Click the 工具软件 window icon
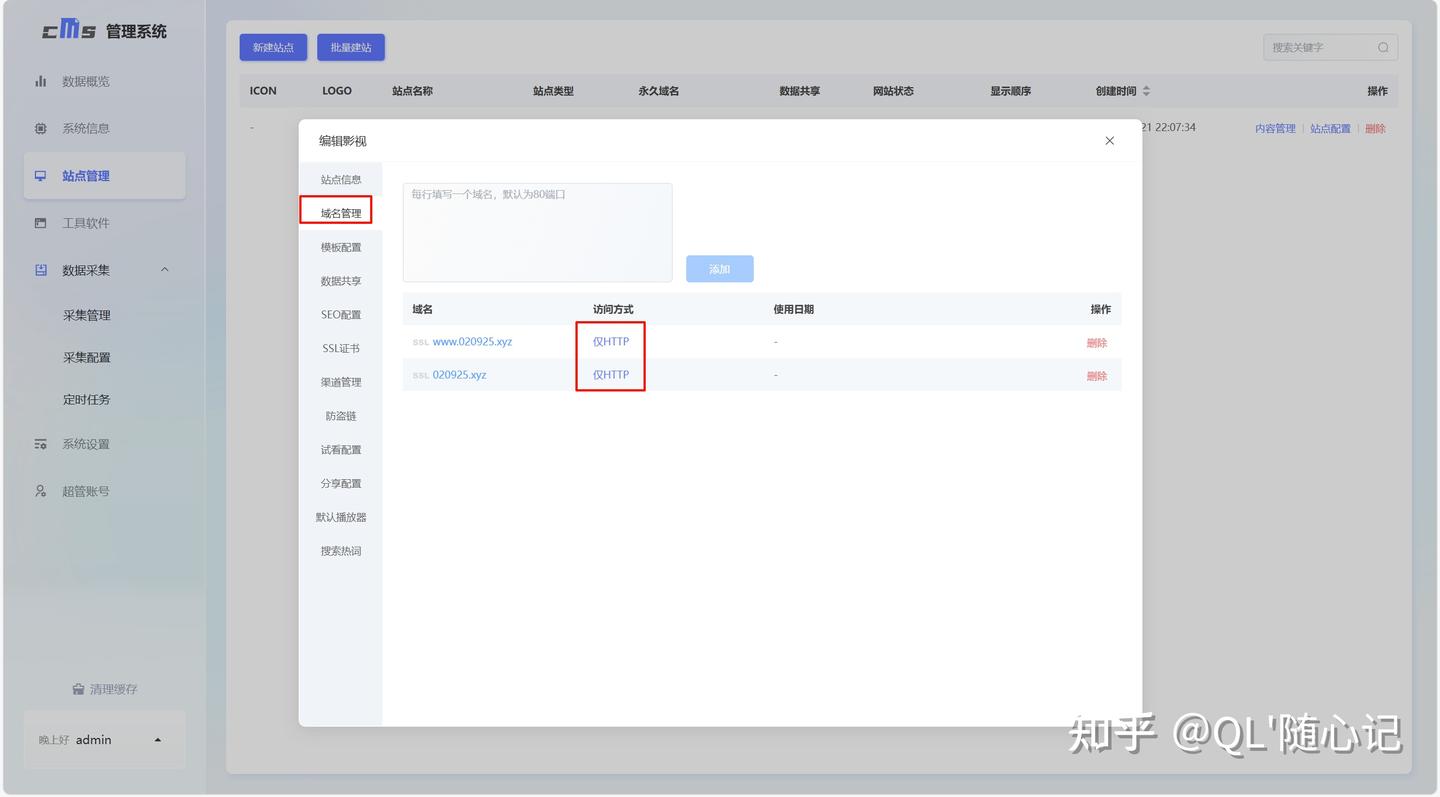The height and width of the screenshot is (797, 1440). 41,223
